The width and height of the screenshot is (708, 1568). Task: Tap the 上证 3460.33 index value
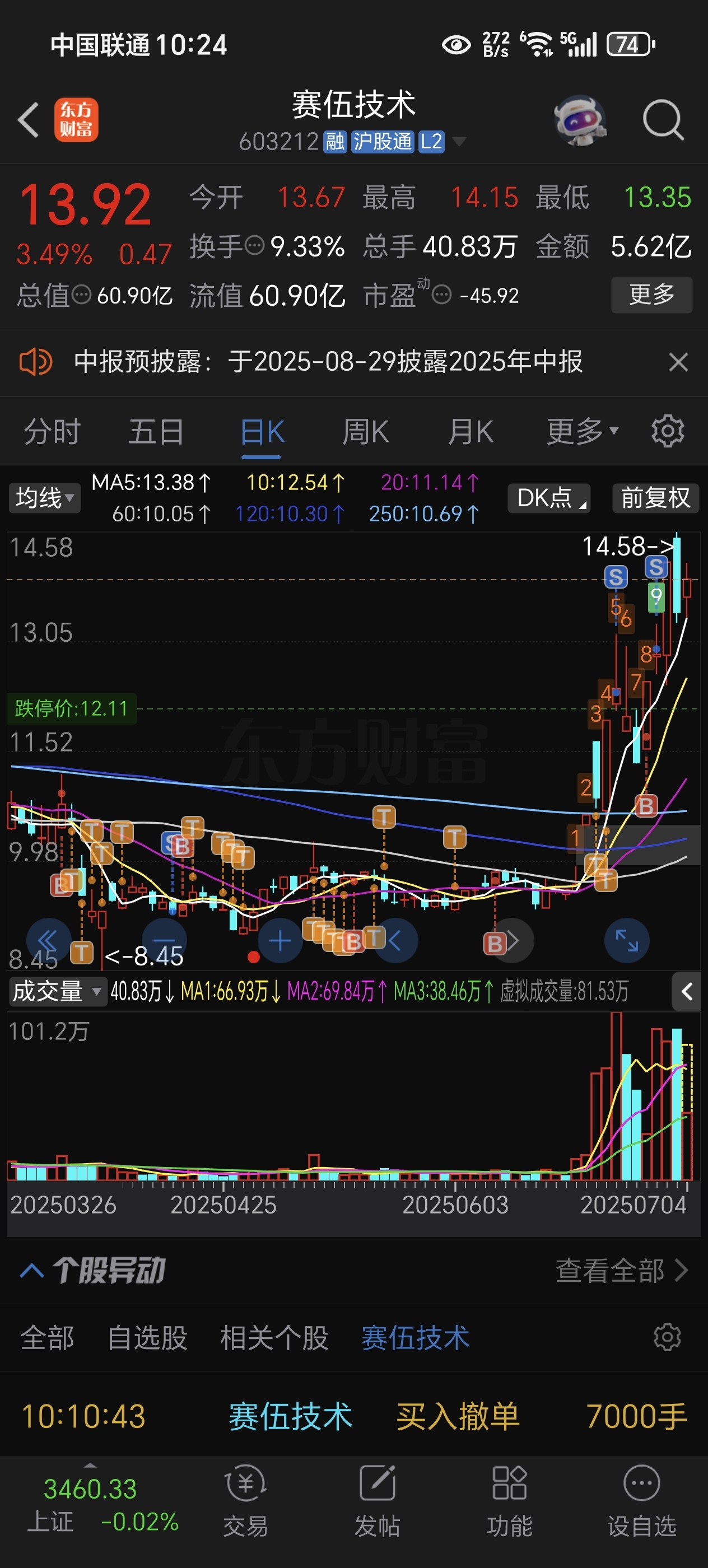tap(90, 1489)
